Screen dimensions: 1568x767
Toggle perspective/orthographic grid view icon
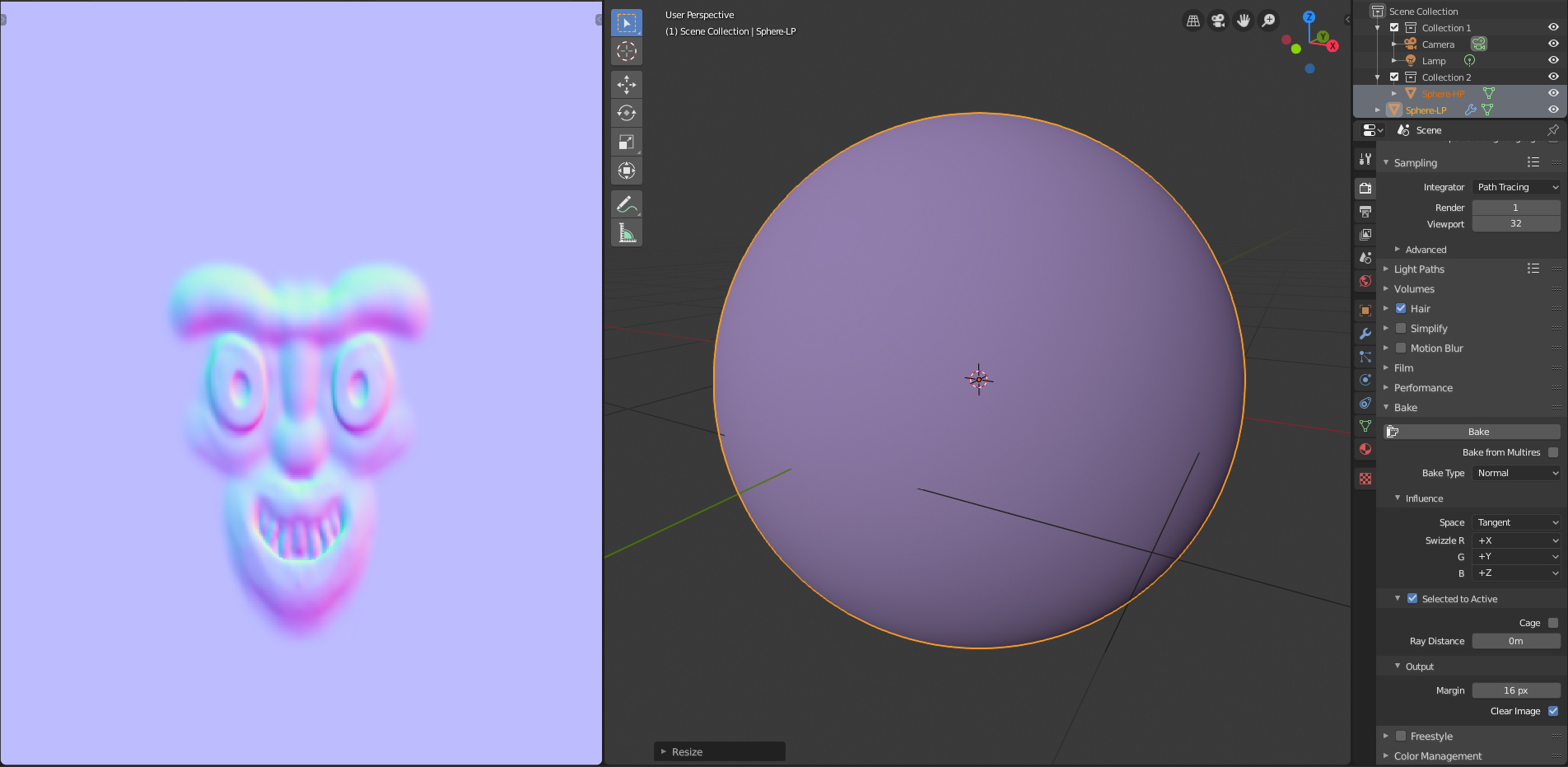click(x=1192, y=21)
